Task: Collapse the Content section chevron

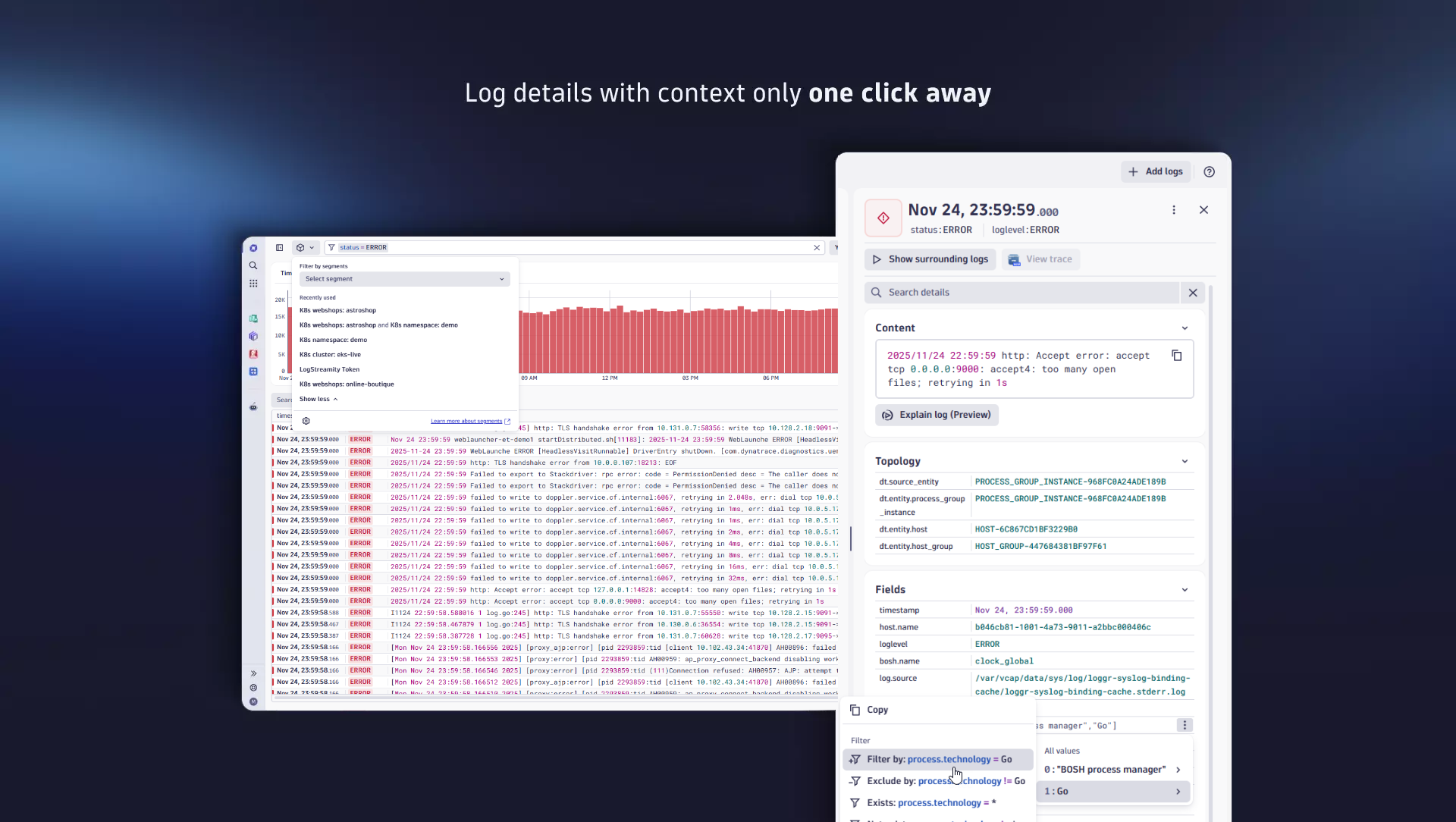Action: point(1185,328)
